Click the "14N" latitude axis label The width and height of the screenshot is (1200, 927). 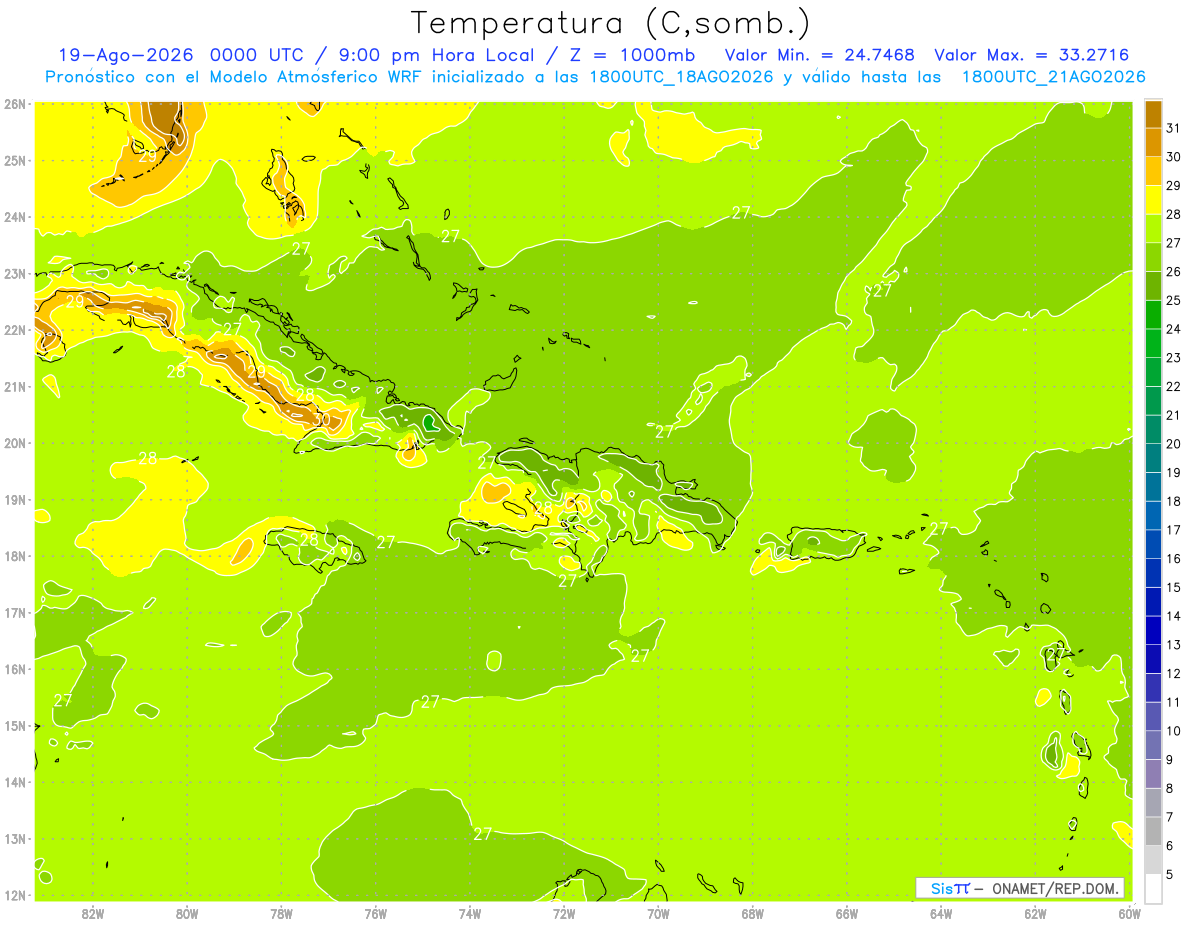pos(14,782)
